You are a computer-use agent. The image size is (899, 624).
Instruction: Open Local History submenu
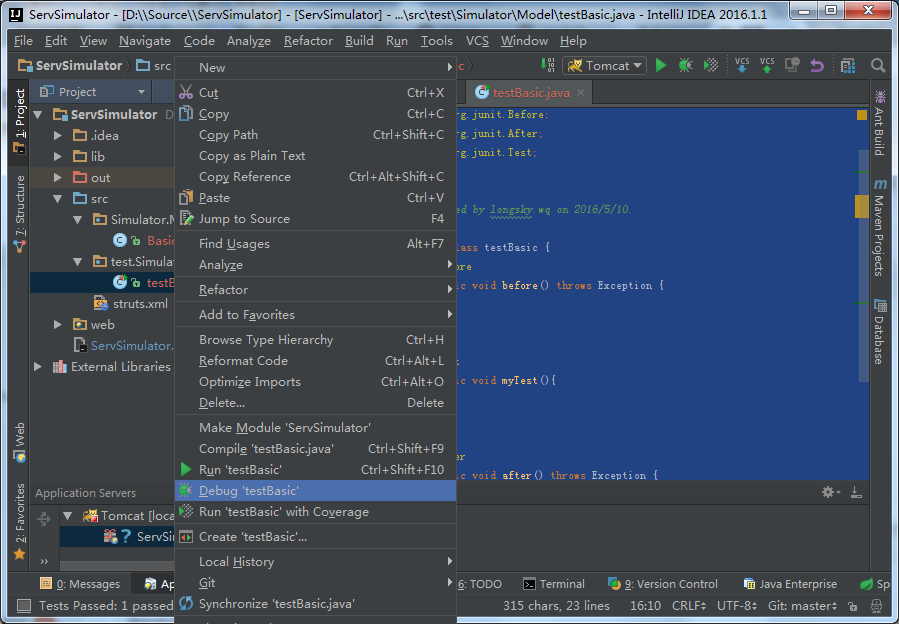pos(315,561)
